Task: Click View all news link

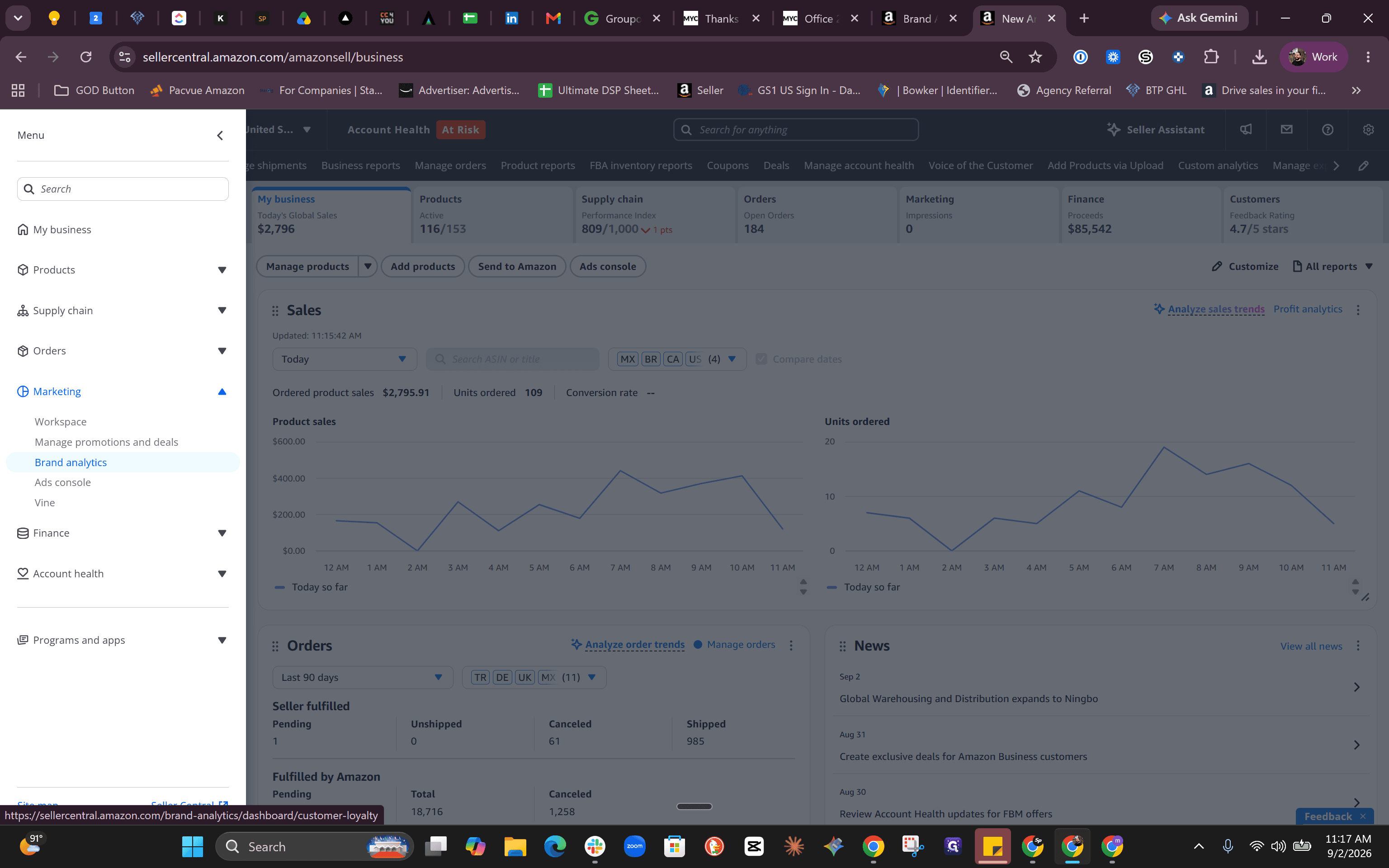Action: tap(1311, 646)
